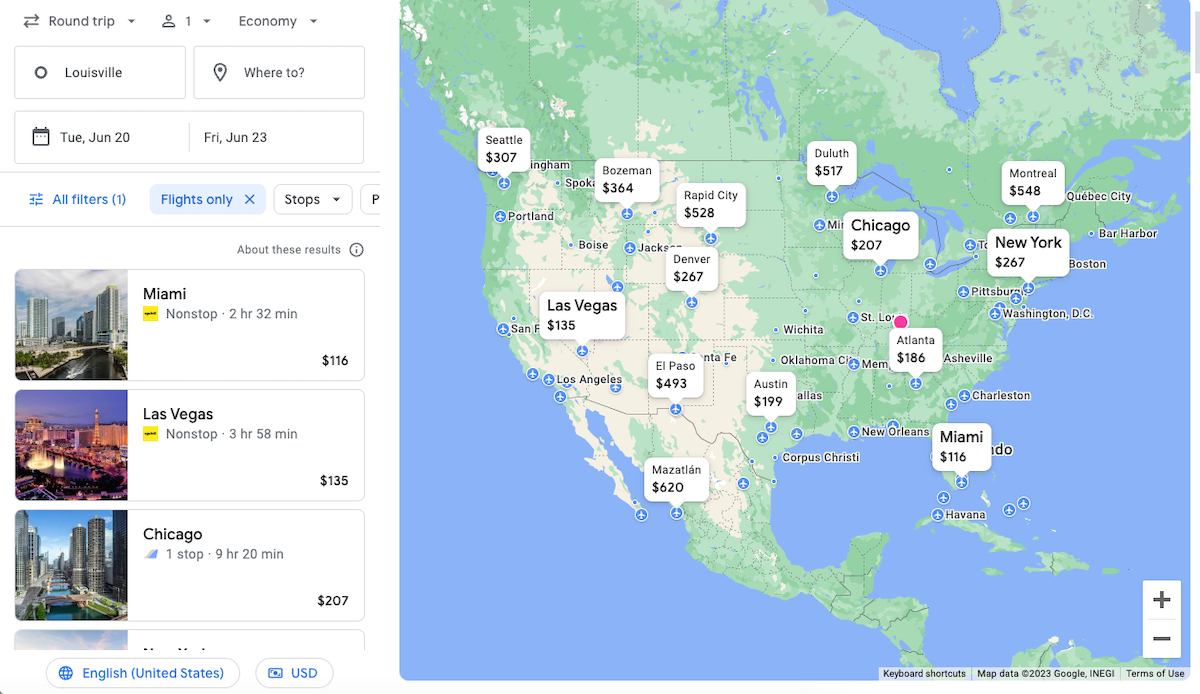The width and height of the screenshot is (1200, 694).
Task: Expand the Stops filter dropdown
Action: coord(312,199)
